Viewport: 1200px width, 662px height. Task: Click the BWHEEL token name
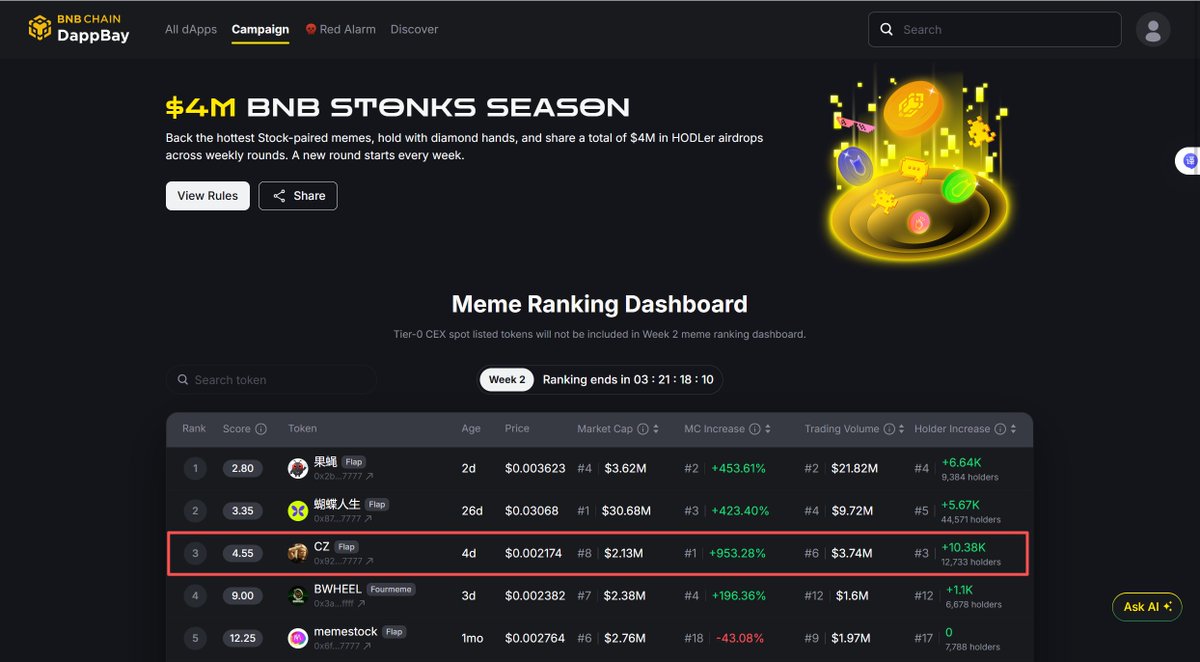(x=338, y=589)
